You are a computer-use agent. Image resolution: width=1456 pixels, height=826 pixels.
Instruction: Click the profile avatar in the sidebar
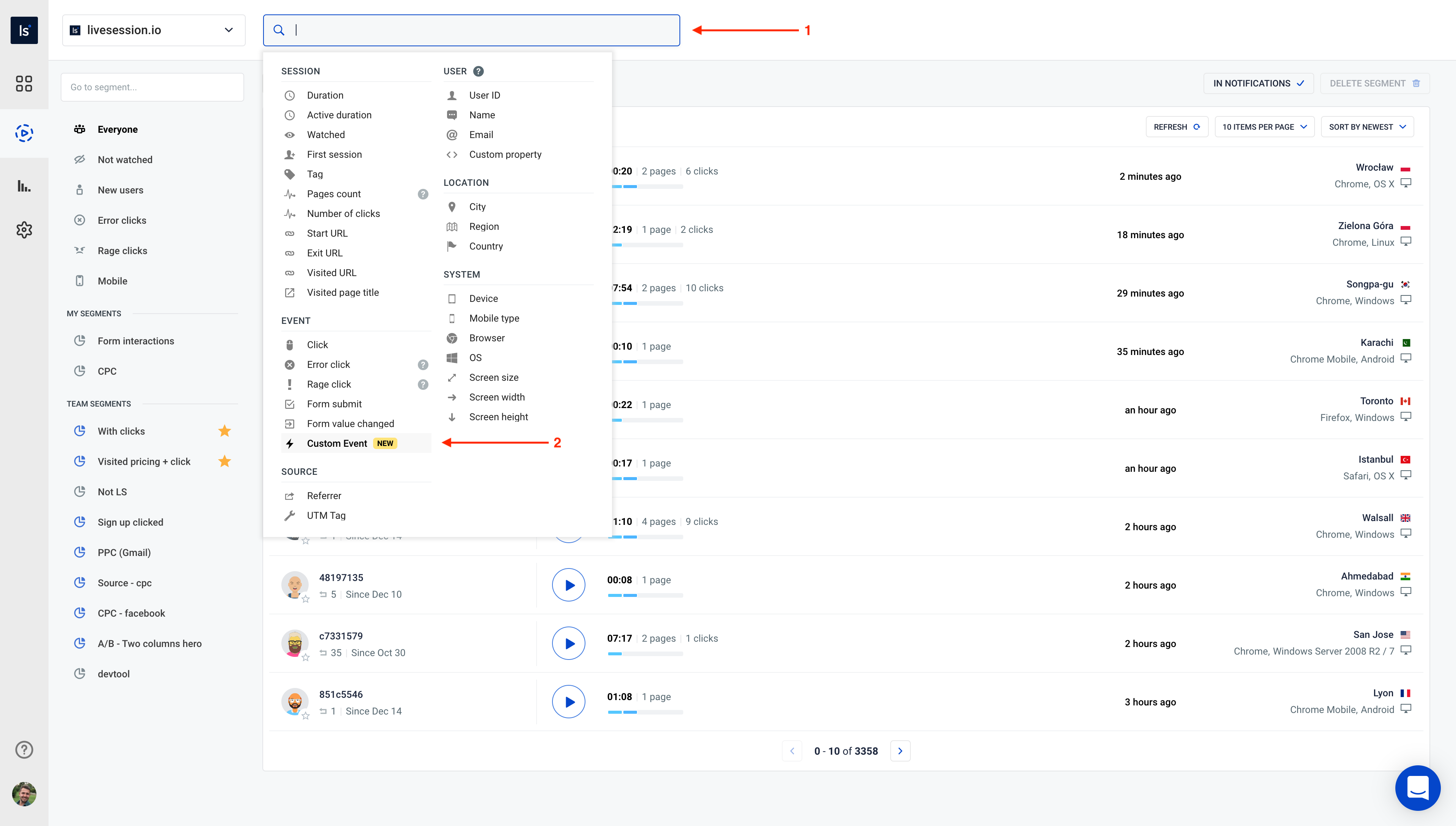24,794
